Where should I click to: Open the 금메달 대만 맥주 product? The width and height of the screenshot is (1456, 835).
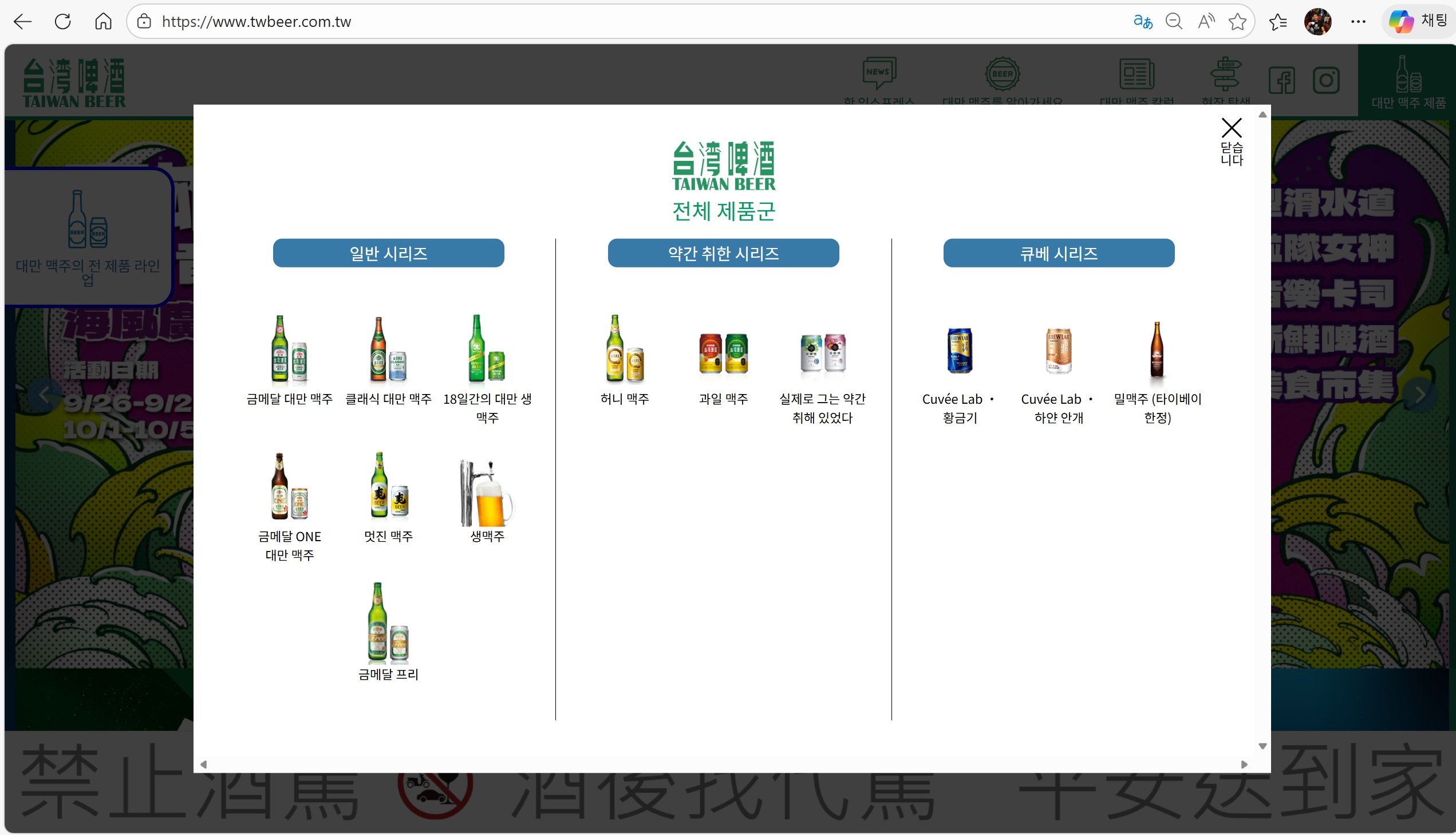pos(289,350)
